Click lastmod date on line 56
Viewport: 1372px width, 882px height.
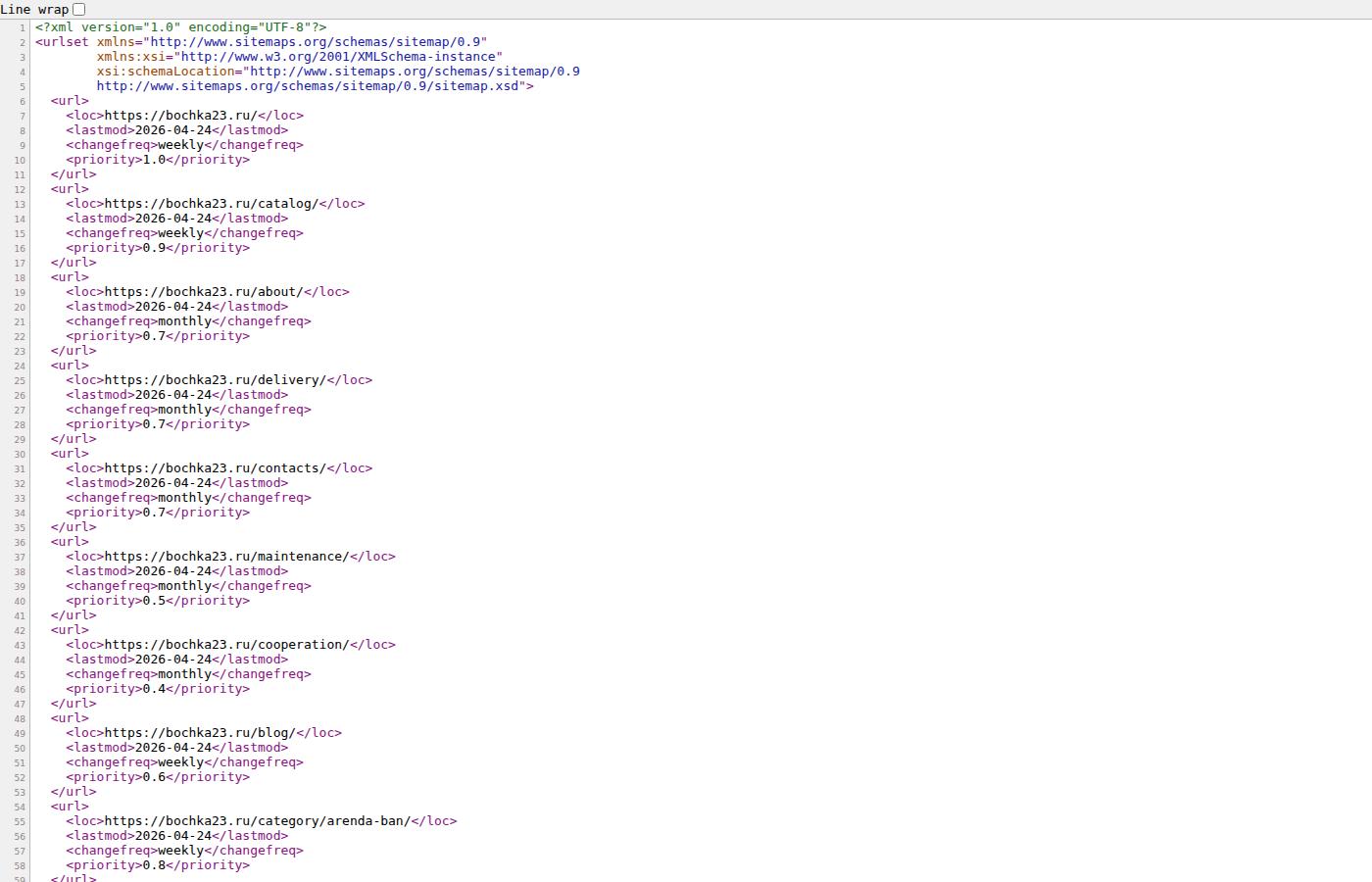click(x=173, y=836)
